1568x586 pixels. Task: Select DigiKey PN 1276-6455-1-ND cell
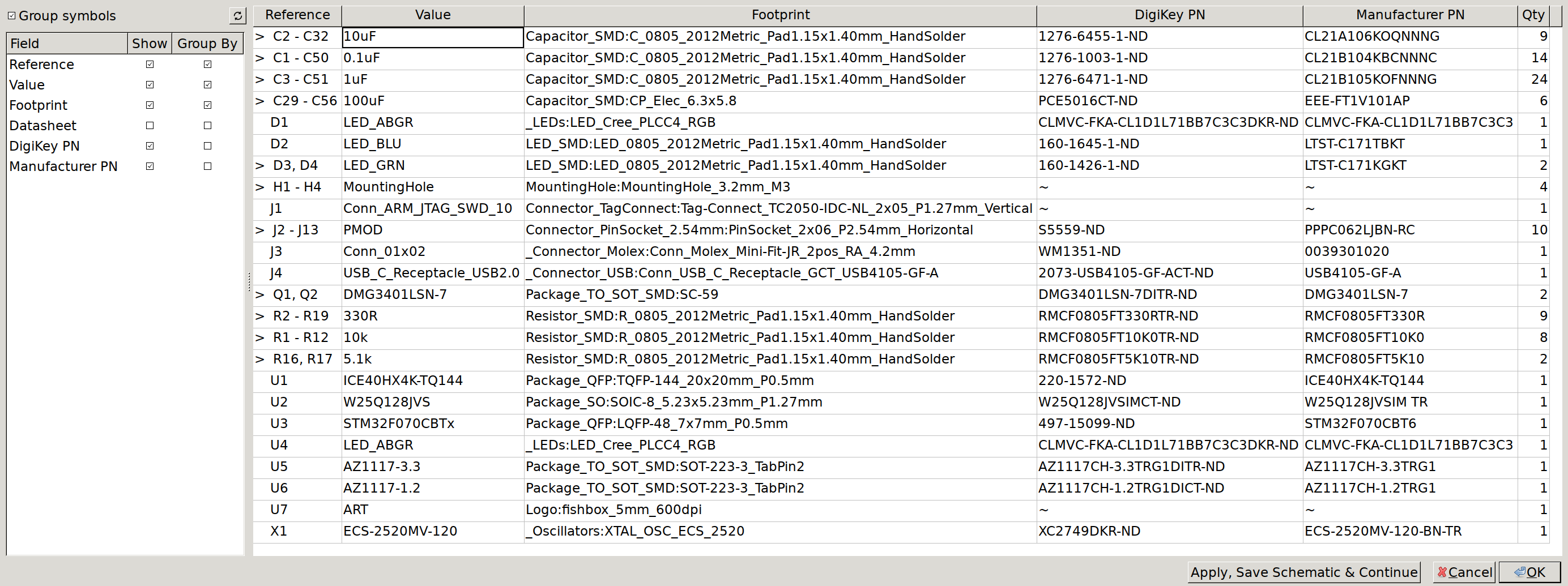pyautogui.click(x=1169, y=36)
